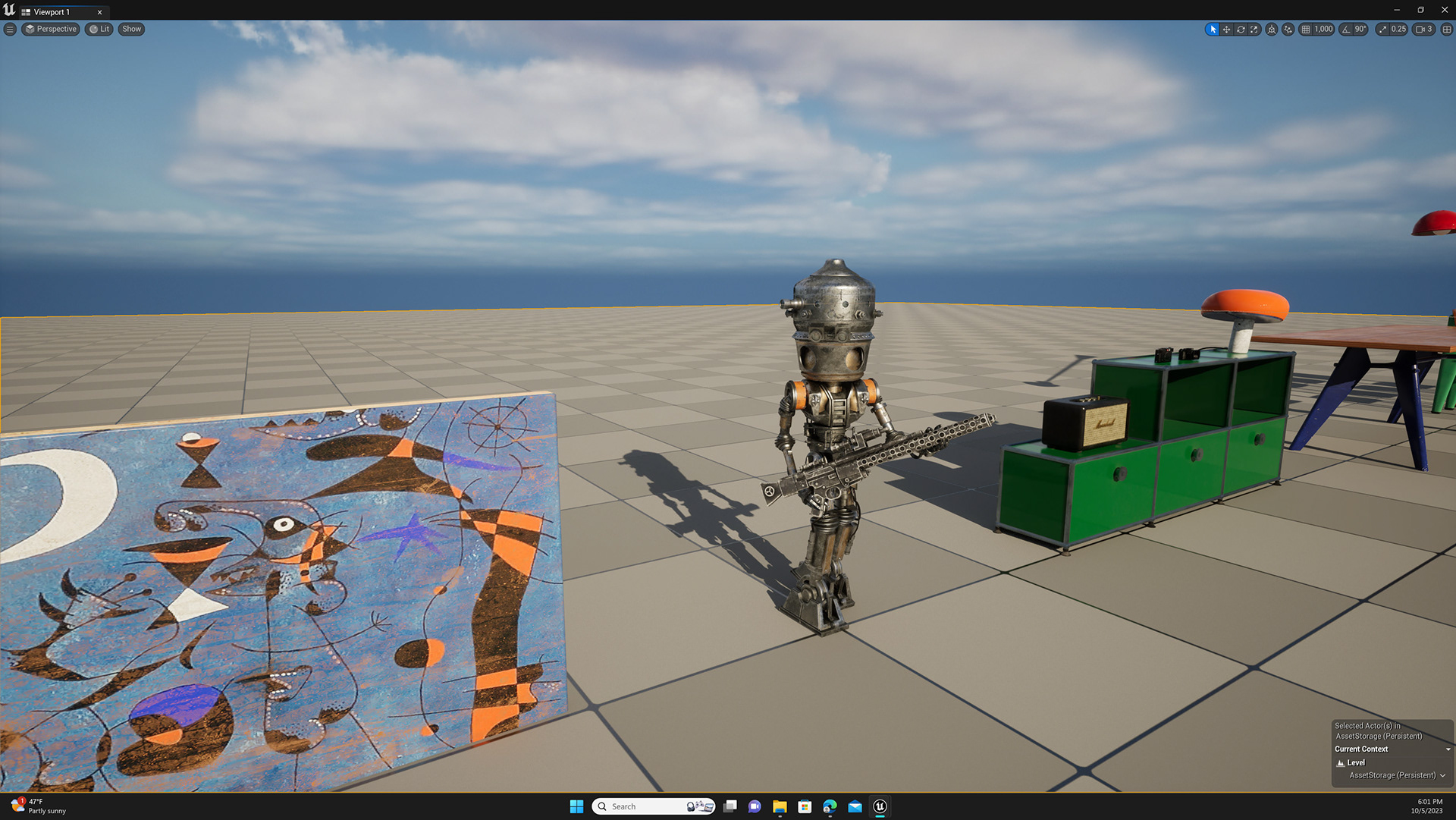The height and width of the screenshot is (820, 1456).
Task: Open the weather widget showing 47°F
Action: point(39,806)
